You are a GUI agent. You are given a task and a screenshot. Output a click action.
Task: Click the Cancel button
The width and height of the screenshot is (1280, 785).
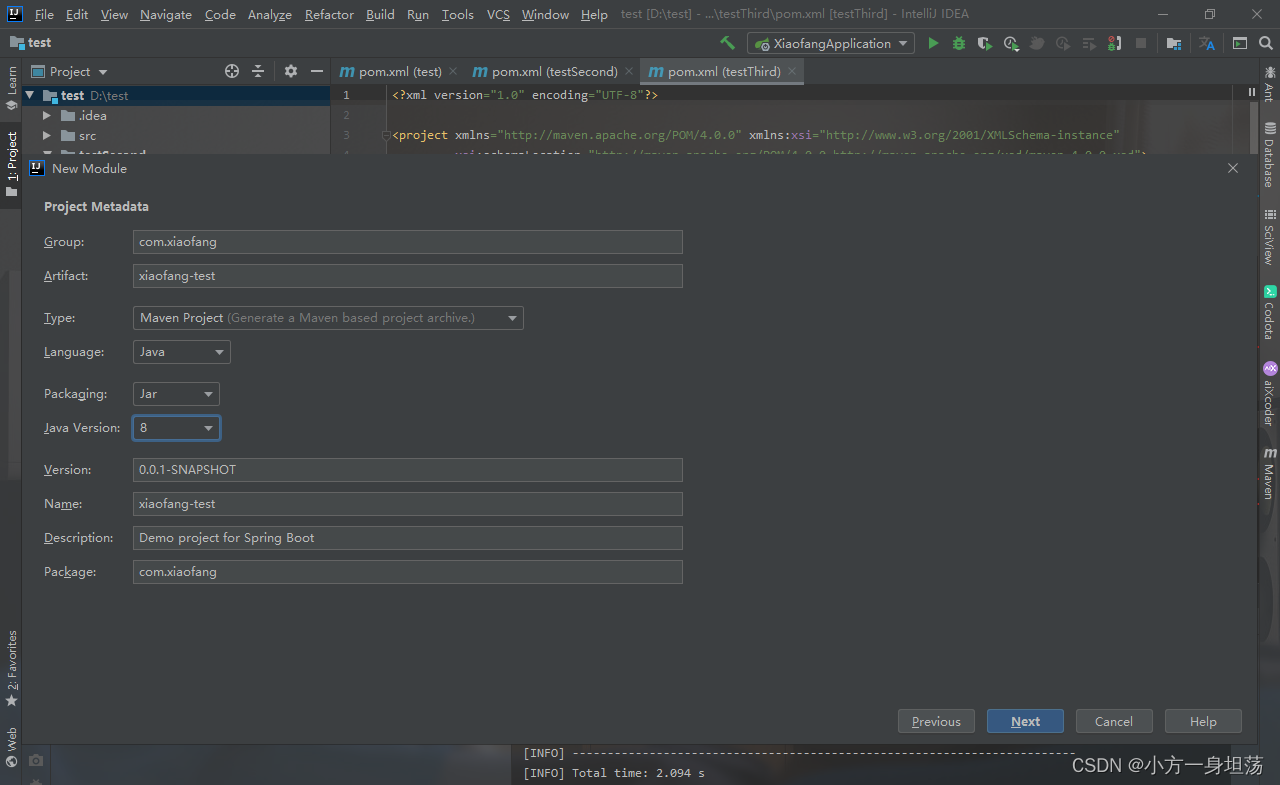pyautogui.click(x=1114, y=721)
